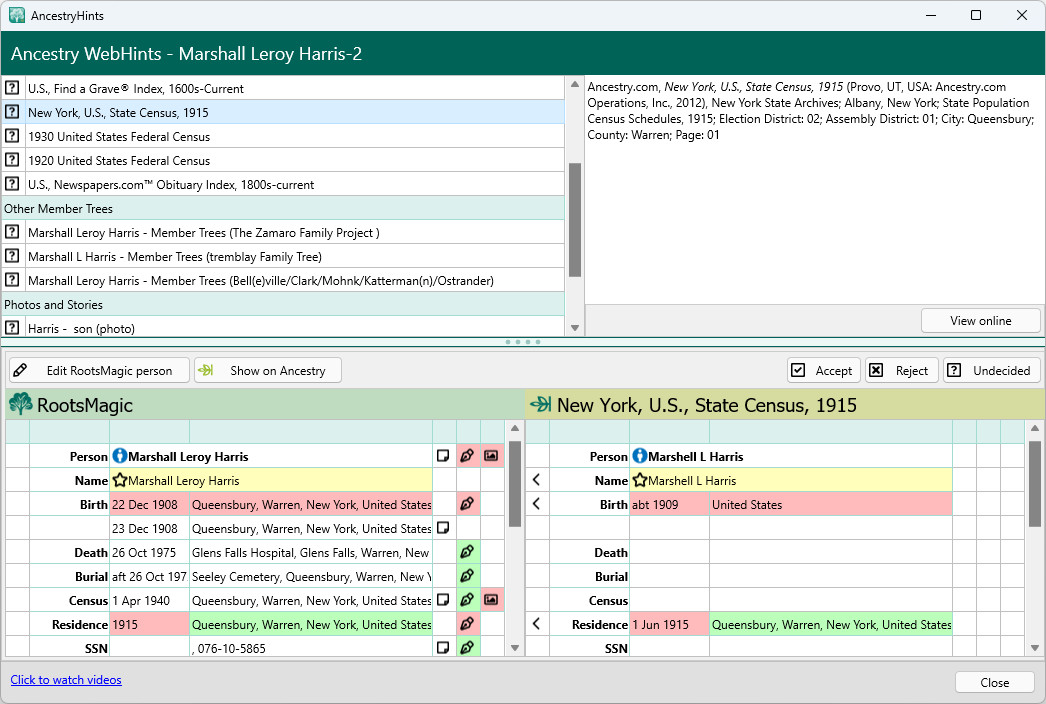Click the hints list vertical scrollbar
Screen dimensions: 1046x704
click(x=574, y=220)
